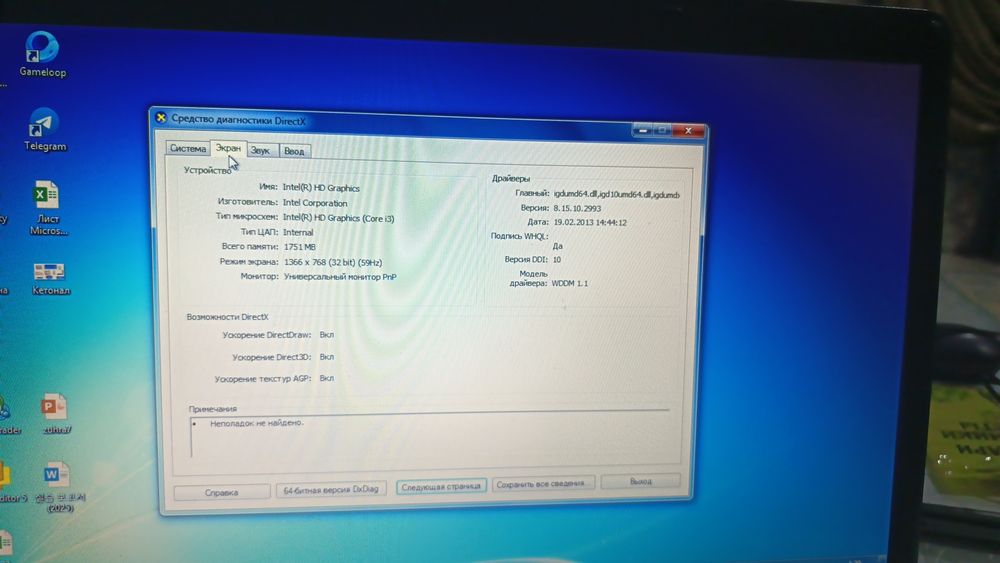Image resolution: width=1000 pixels, height=563 pixels.
Task: Click the Ускорение Direct3D Вкл value
Action: (327, 357)
